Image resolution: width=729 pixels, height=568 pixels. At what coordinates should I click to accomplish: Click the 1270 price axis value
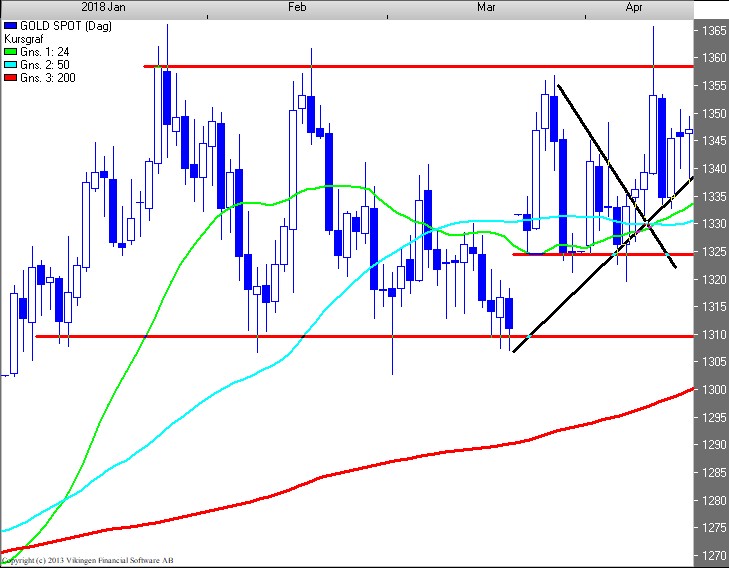click(x=714, y=555)
